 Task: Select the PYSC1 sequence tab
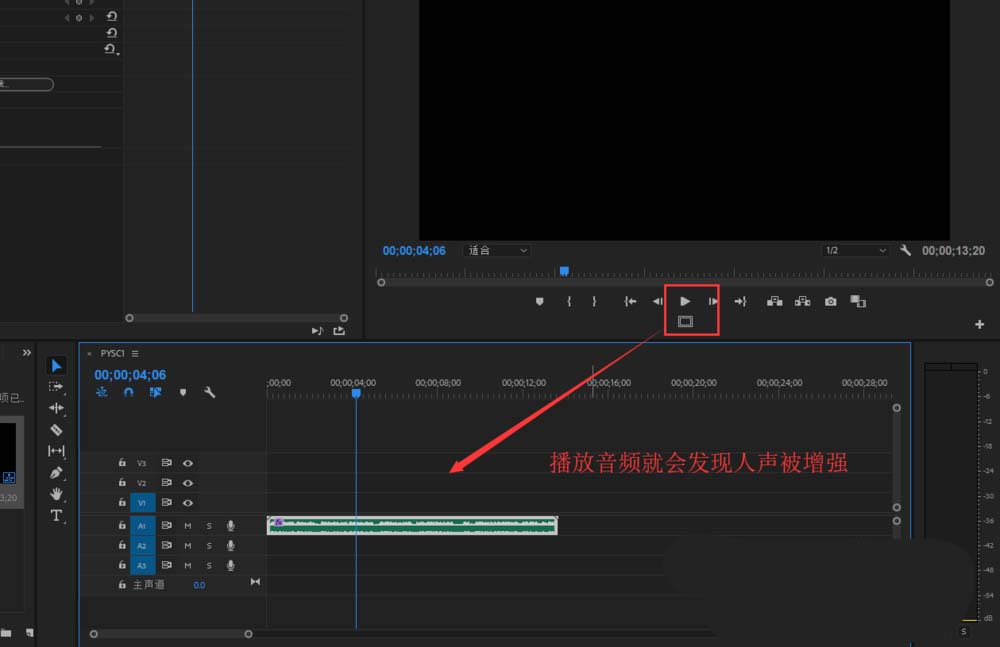(x=112, y=353)
